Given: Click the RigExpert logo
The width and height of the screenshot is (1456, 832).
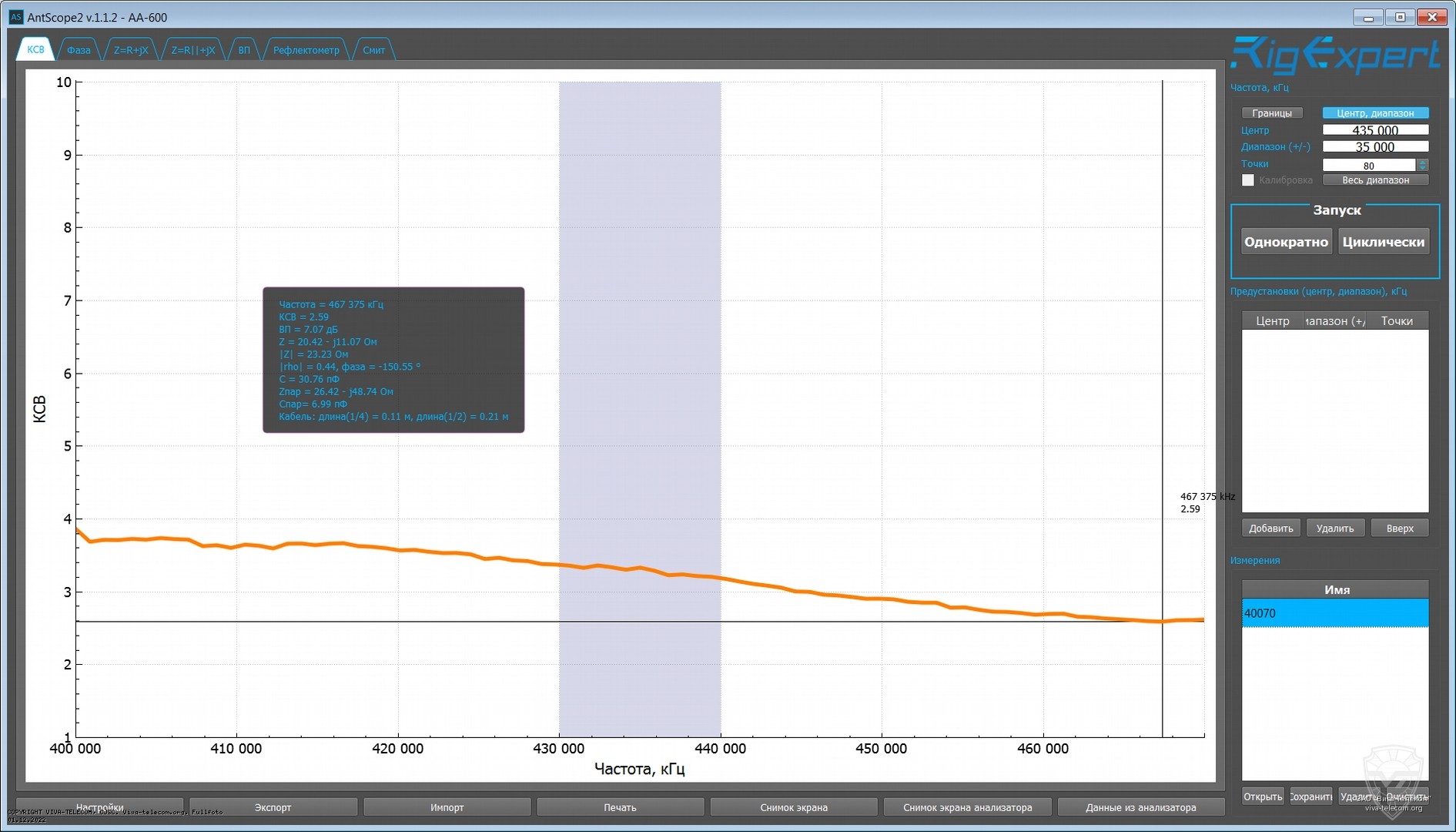Looking at the screenshot, I should pos(1334,55).
